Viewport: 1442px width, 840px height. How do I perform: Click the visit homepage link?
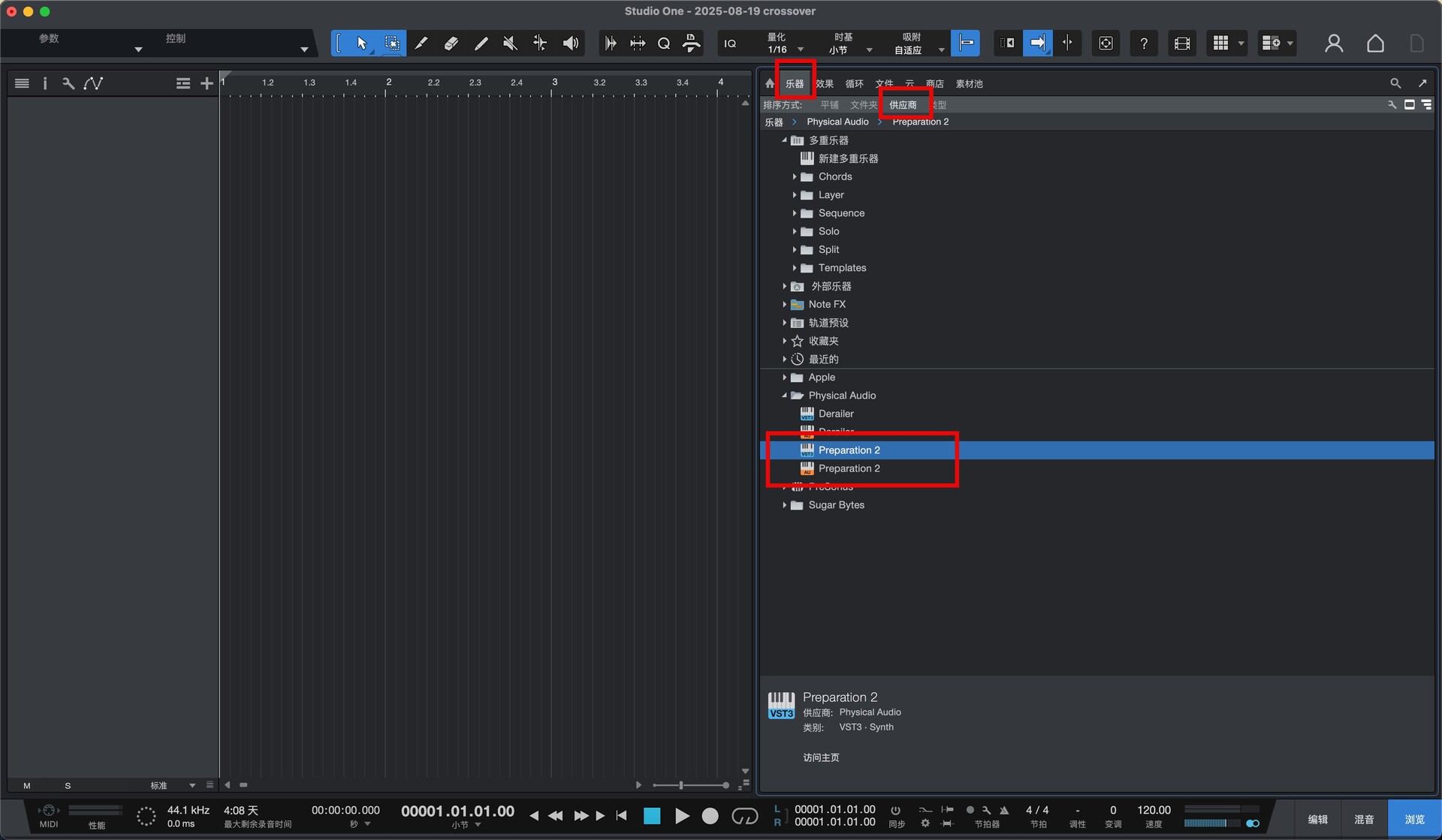point(821,757)
